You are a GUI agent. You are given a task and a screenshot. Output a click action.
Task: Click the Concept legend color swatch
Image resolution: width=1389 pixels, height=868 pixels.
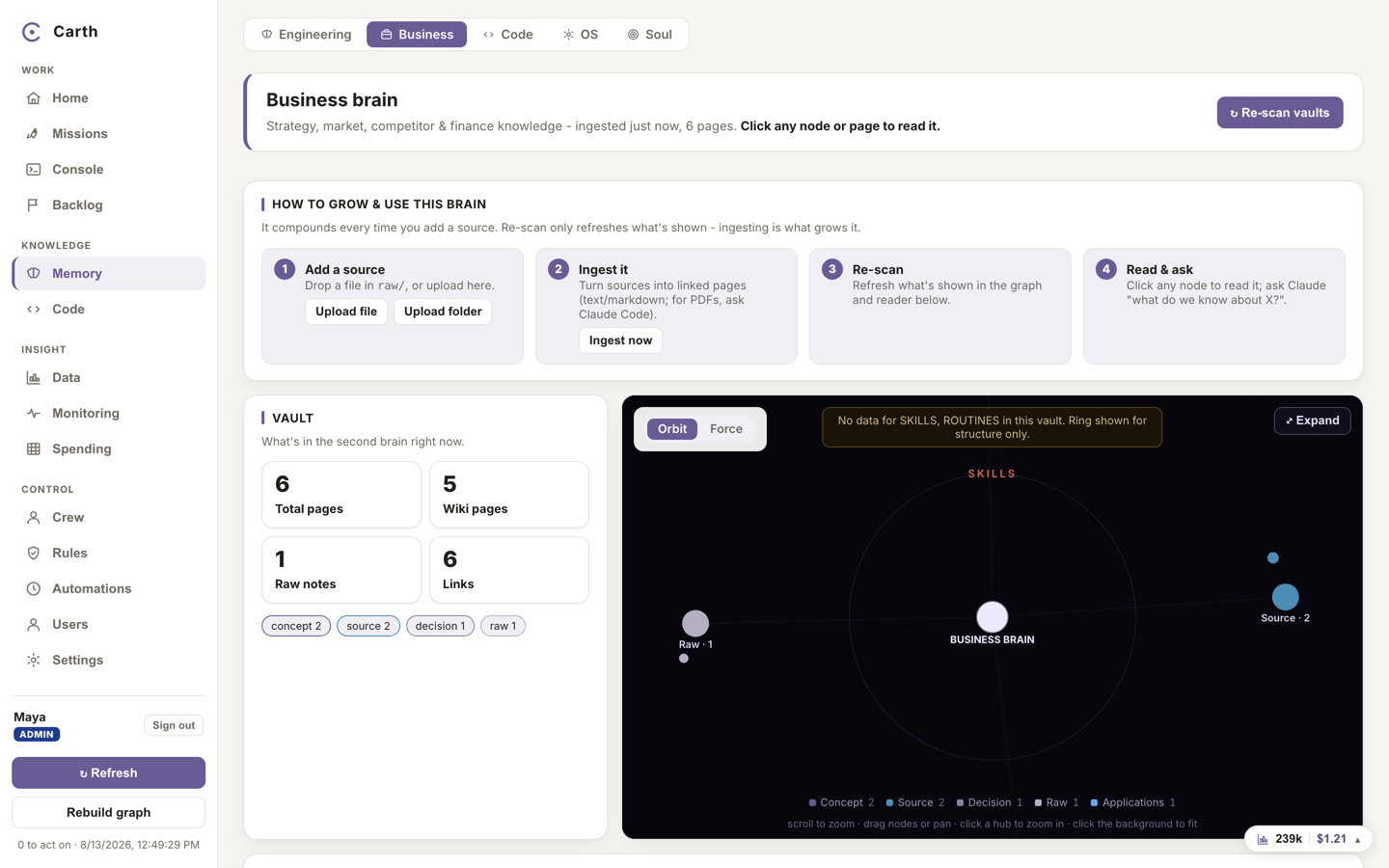tap(812, 802)
